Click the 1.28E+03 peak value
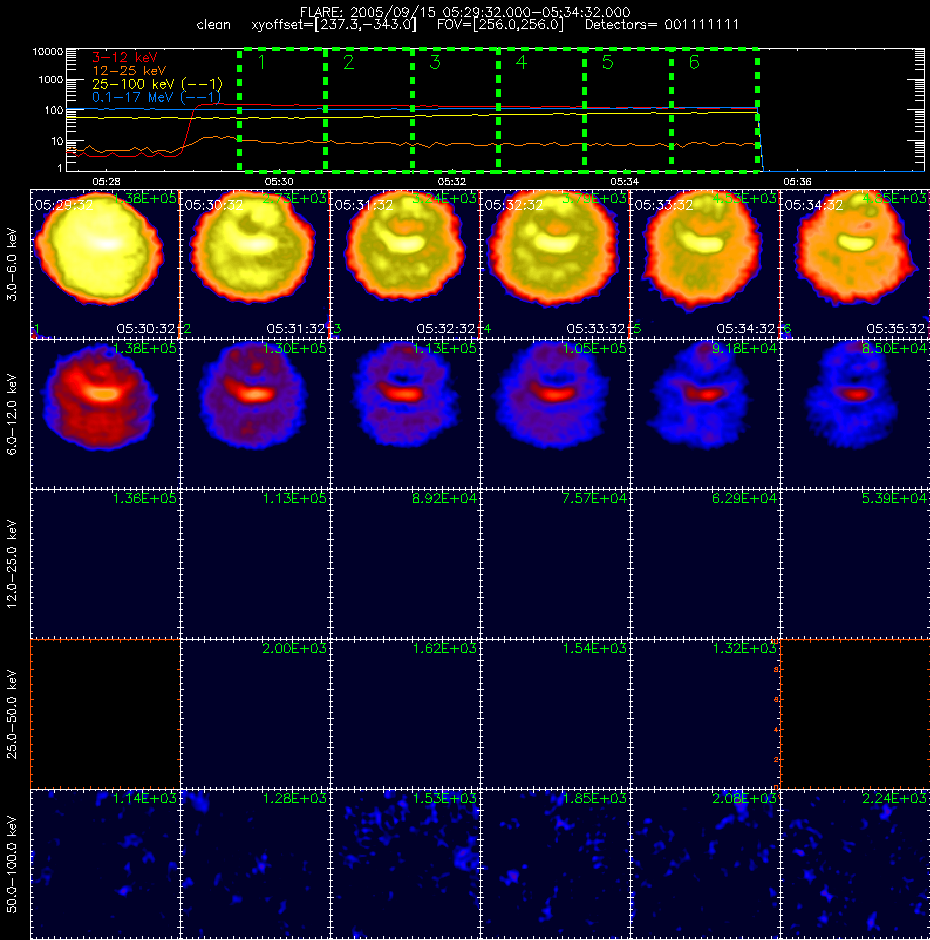Screen dimensions: 930x940 [x=294, y=798]
